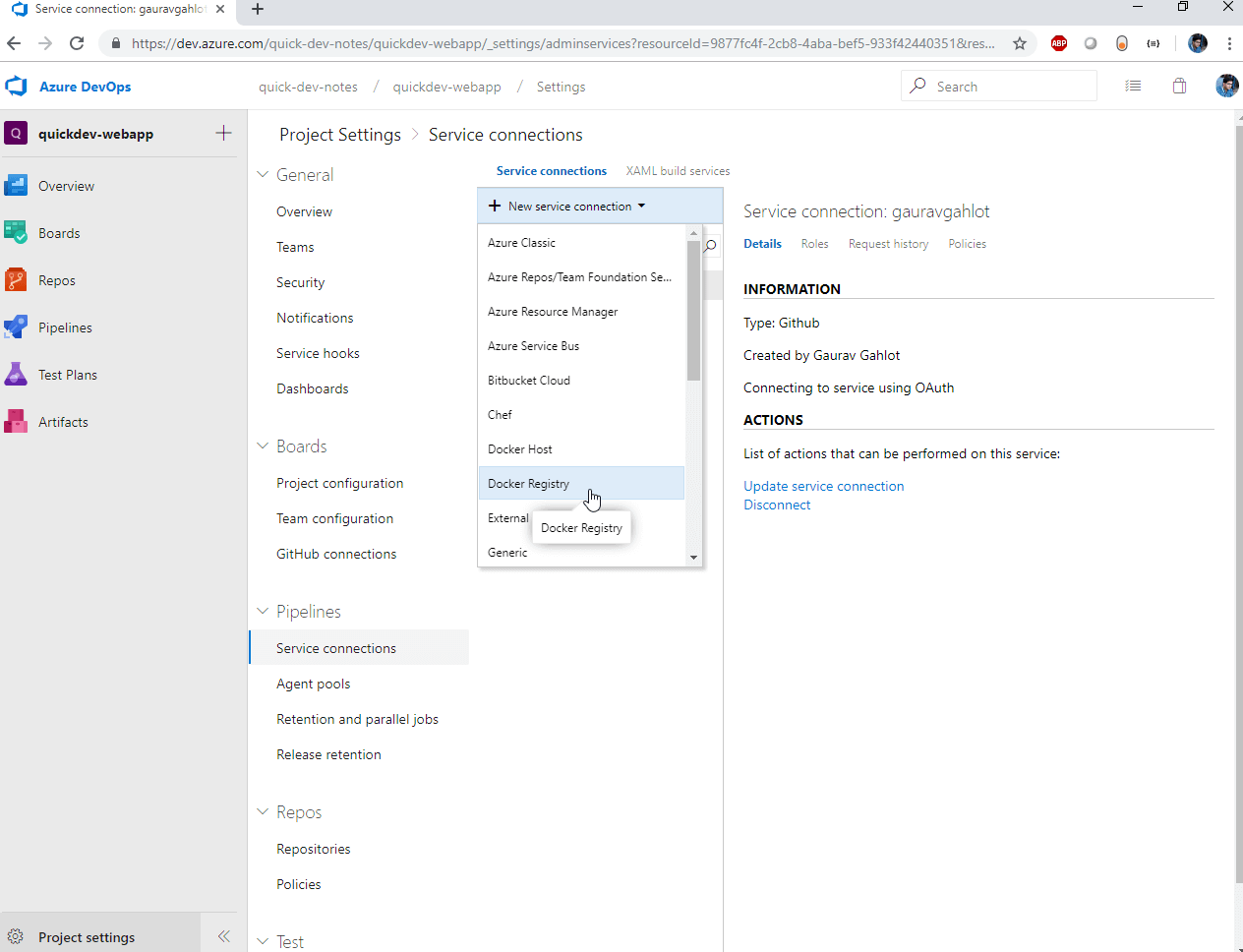The image size is (1243, 952).
Task: Open the work items list icon in header
Action: [x=1133, y=87]
